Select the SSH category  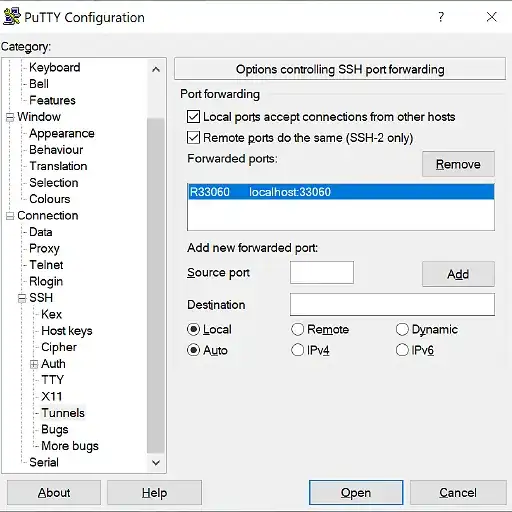[x=41, y=298]
